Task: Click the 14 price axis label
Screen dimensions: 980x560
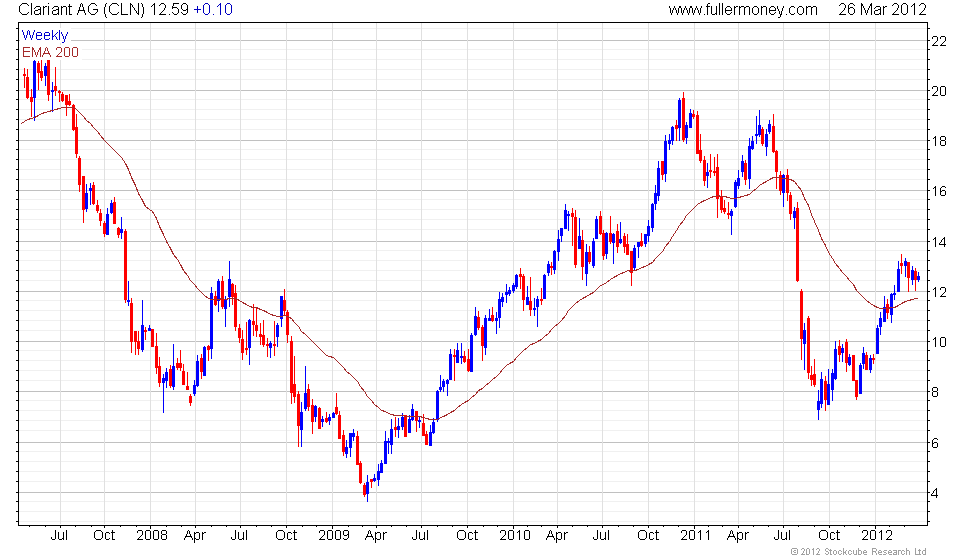Action: point(939,242)
